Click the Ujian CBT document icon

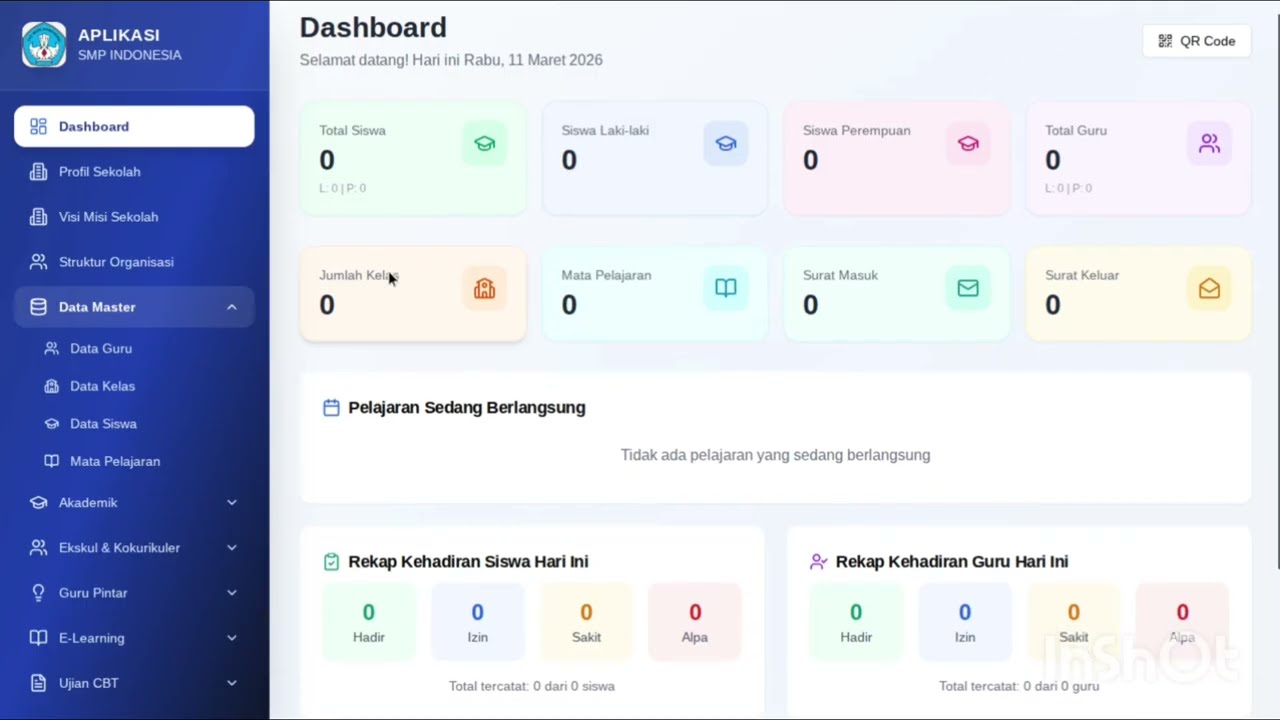click(x=39, y=683)
